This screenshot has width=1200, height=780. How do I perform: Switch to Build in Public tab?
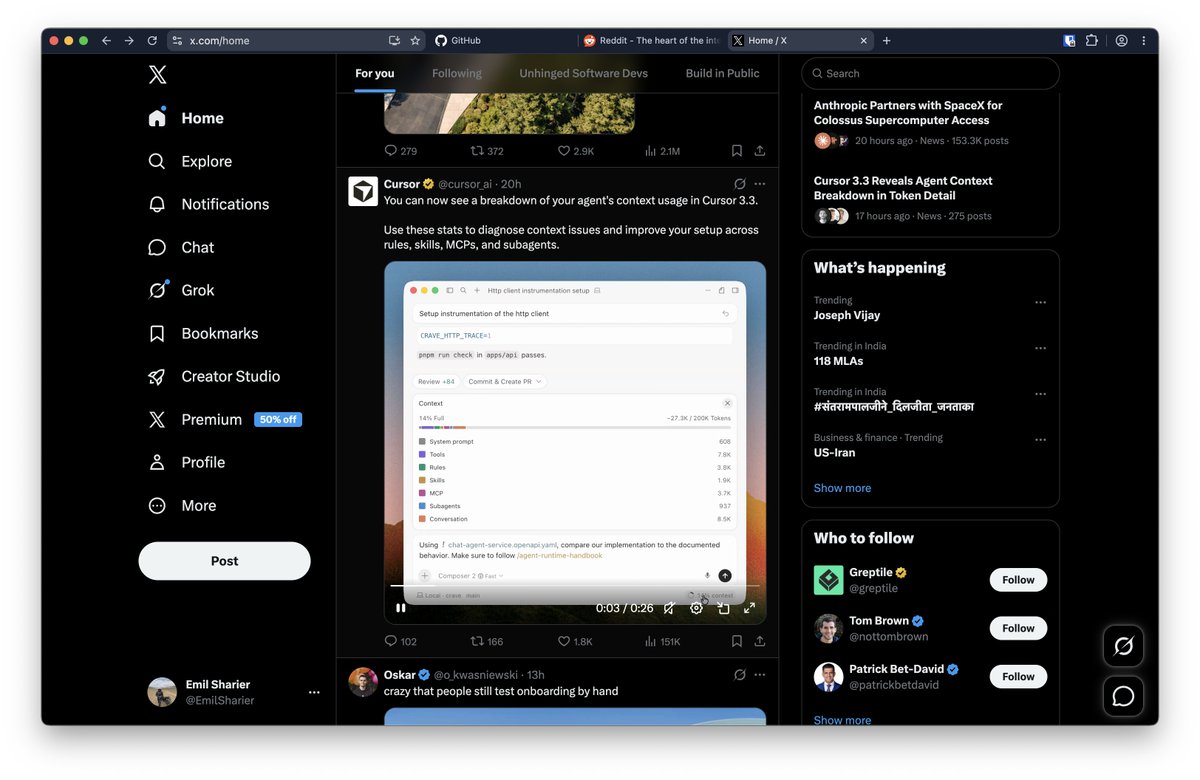722,73
